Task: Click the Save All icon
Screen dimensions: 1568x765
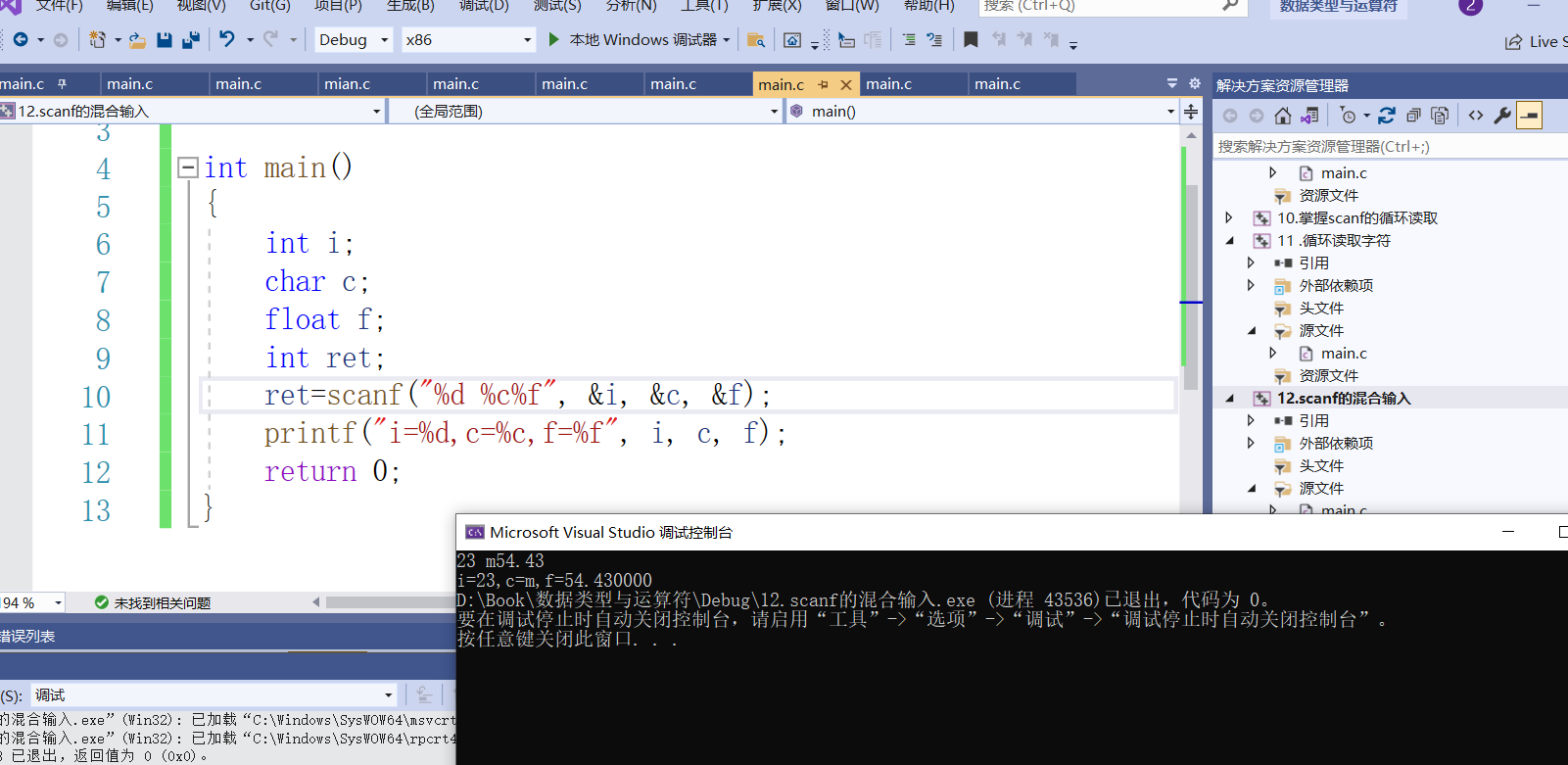Action: point(191,39)
